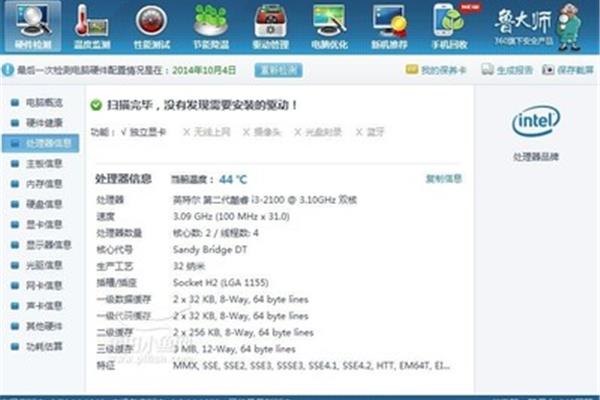Screen dimensions: 600x400
Task: Open the 性能测试 performance test
Action: (152, 26)
